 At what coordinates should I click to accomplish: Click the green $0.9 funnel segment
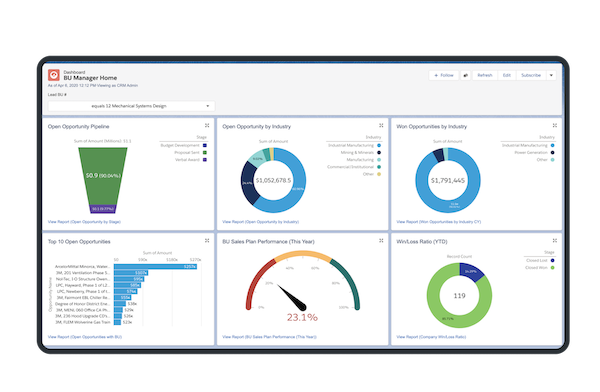click(103, 176)
